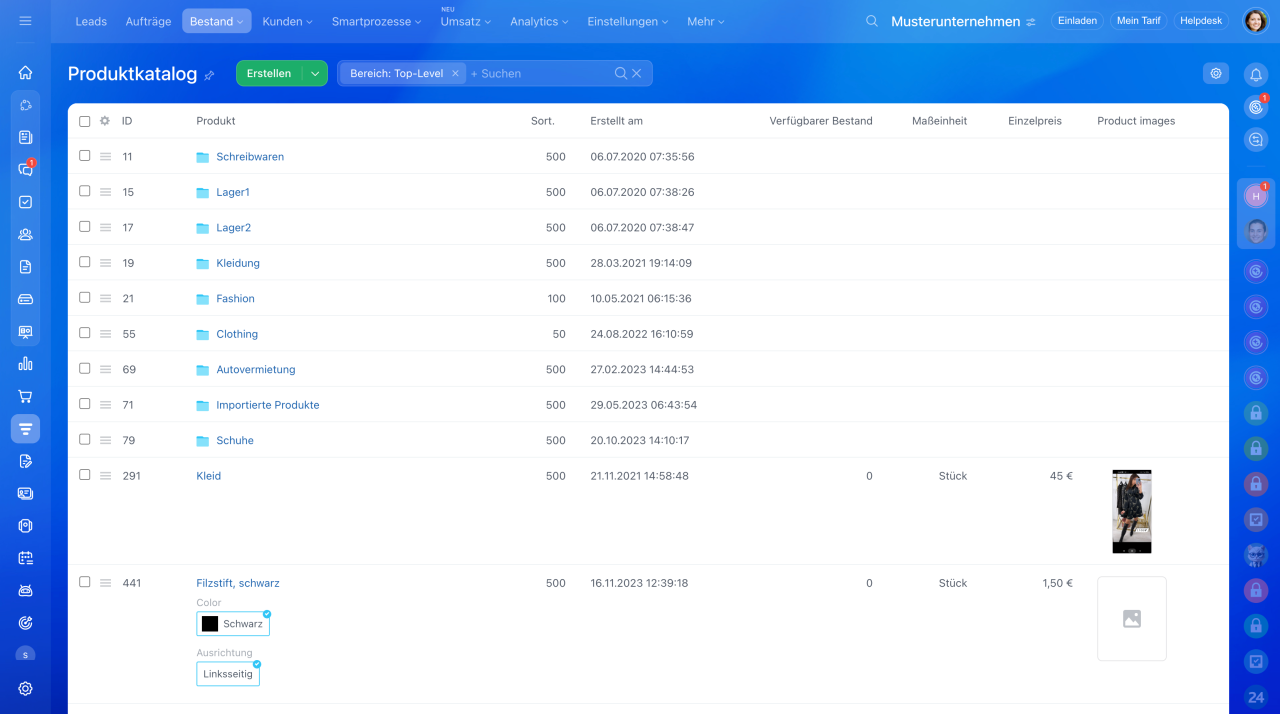Open sidebar settings gear at bottom left

25,688
